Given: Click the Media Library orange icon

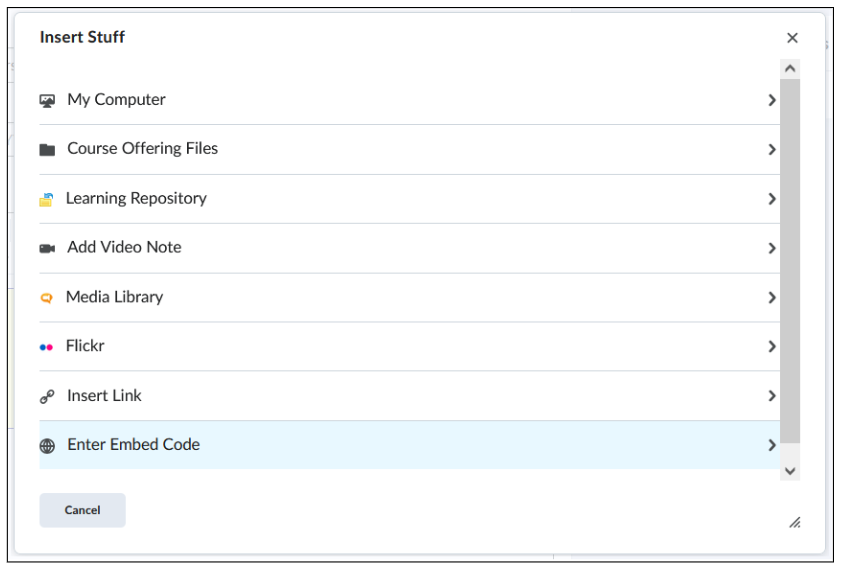Looking at the screenshot, I should tap(47, 298).
